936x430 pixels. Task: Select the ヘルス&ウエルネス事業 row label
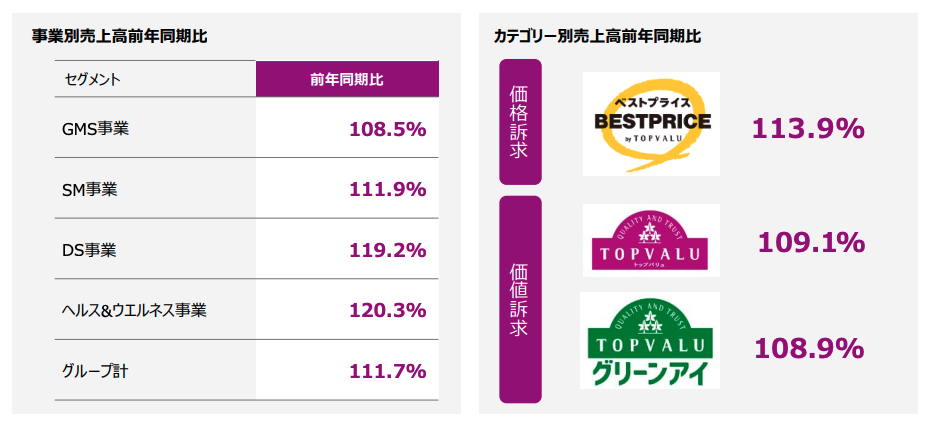click(134, 310)
